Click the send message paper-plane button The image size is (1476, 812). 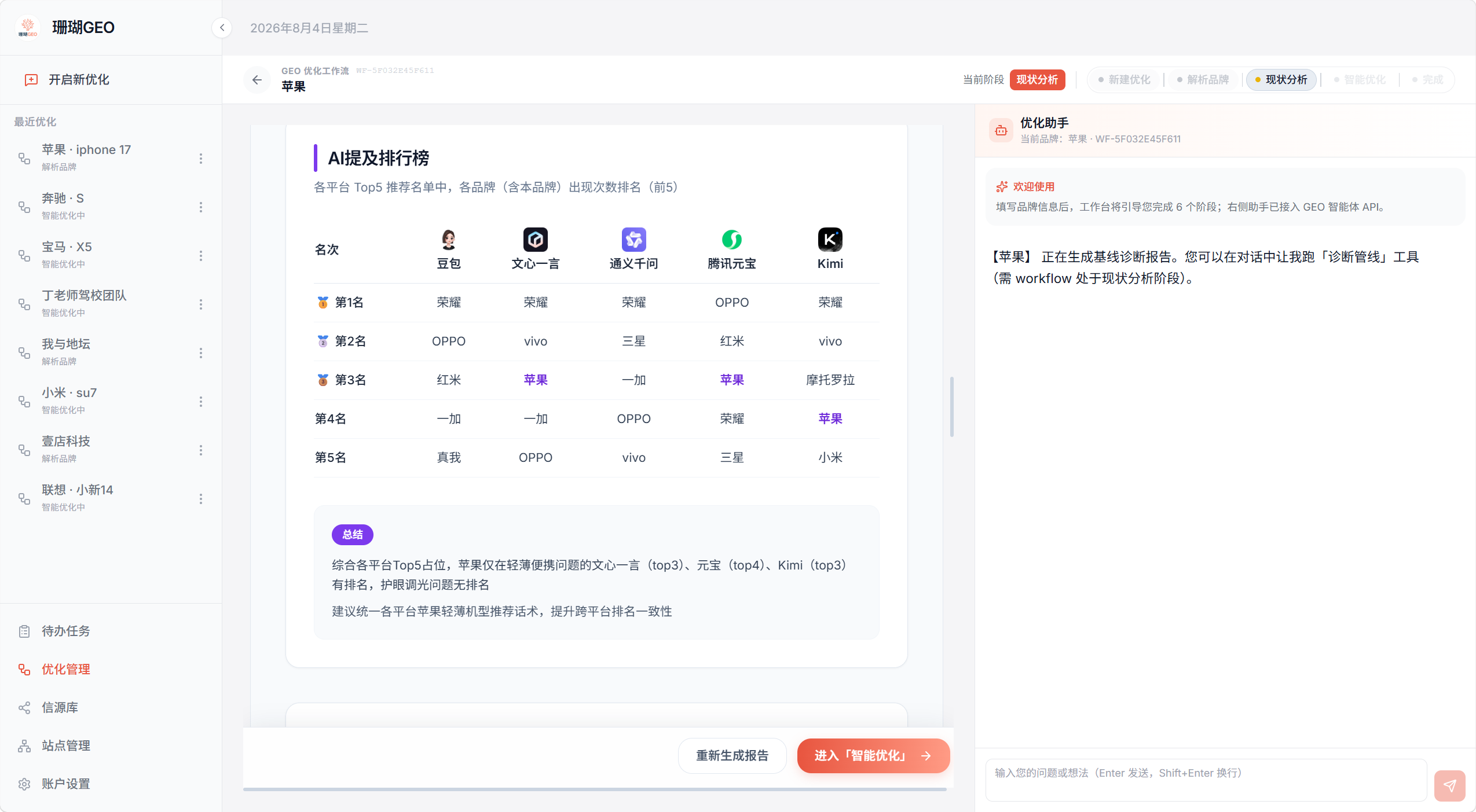[1449, 785]
